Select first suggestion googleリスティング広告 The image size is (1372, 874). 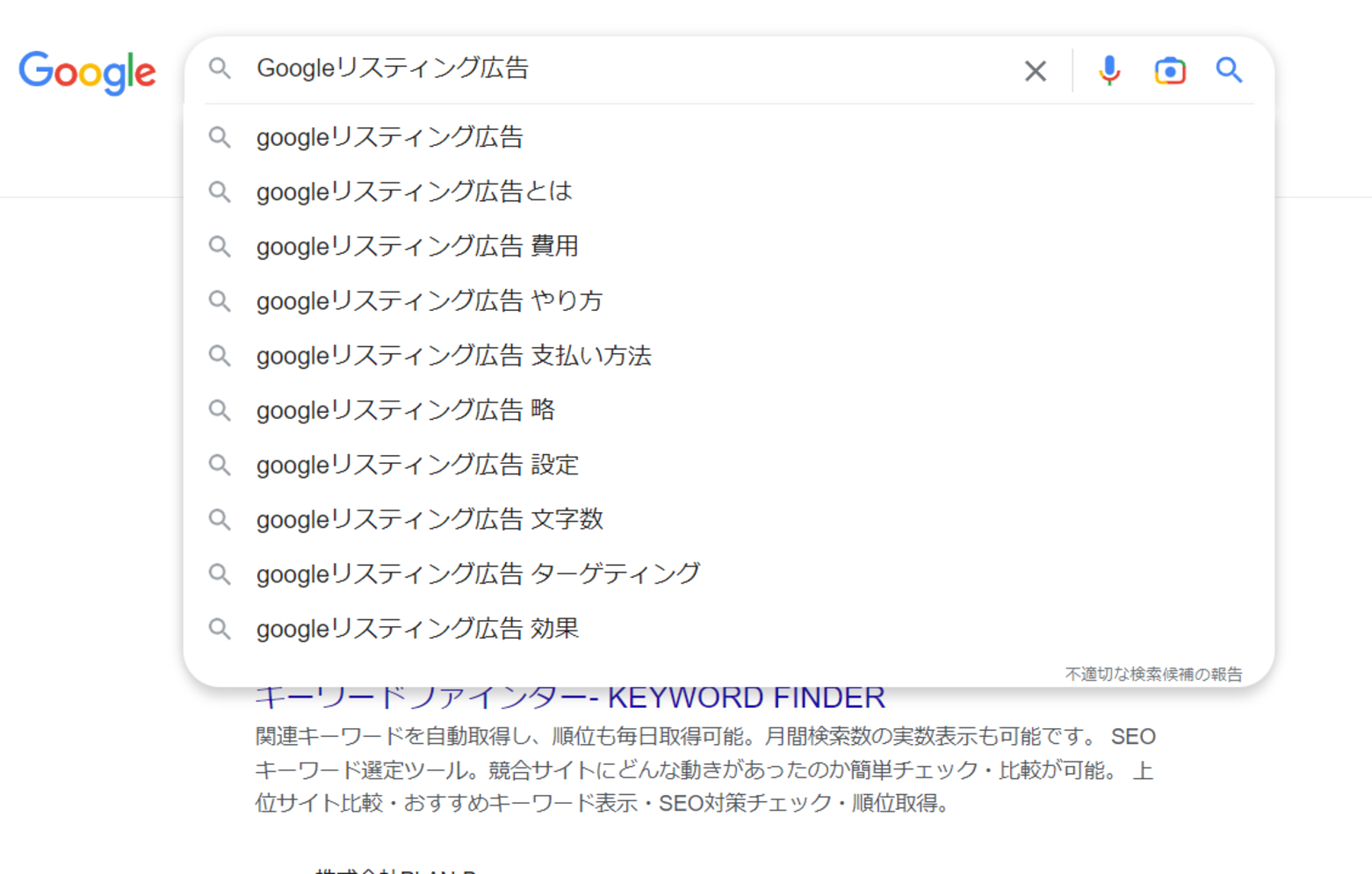[390, 138]
